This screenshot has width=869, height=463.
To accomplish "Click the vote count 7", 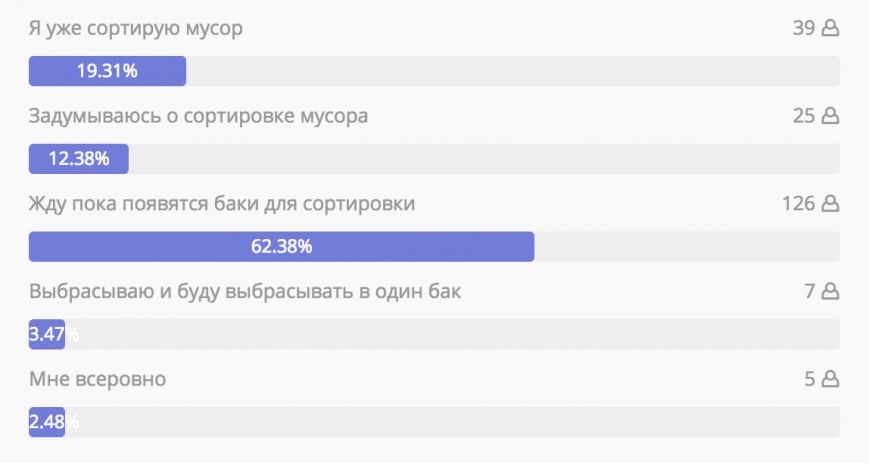I will tap(810, 291).
